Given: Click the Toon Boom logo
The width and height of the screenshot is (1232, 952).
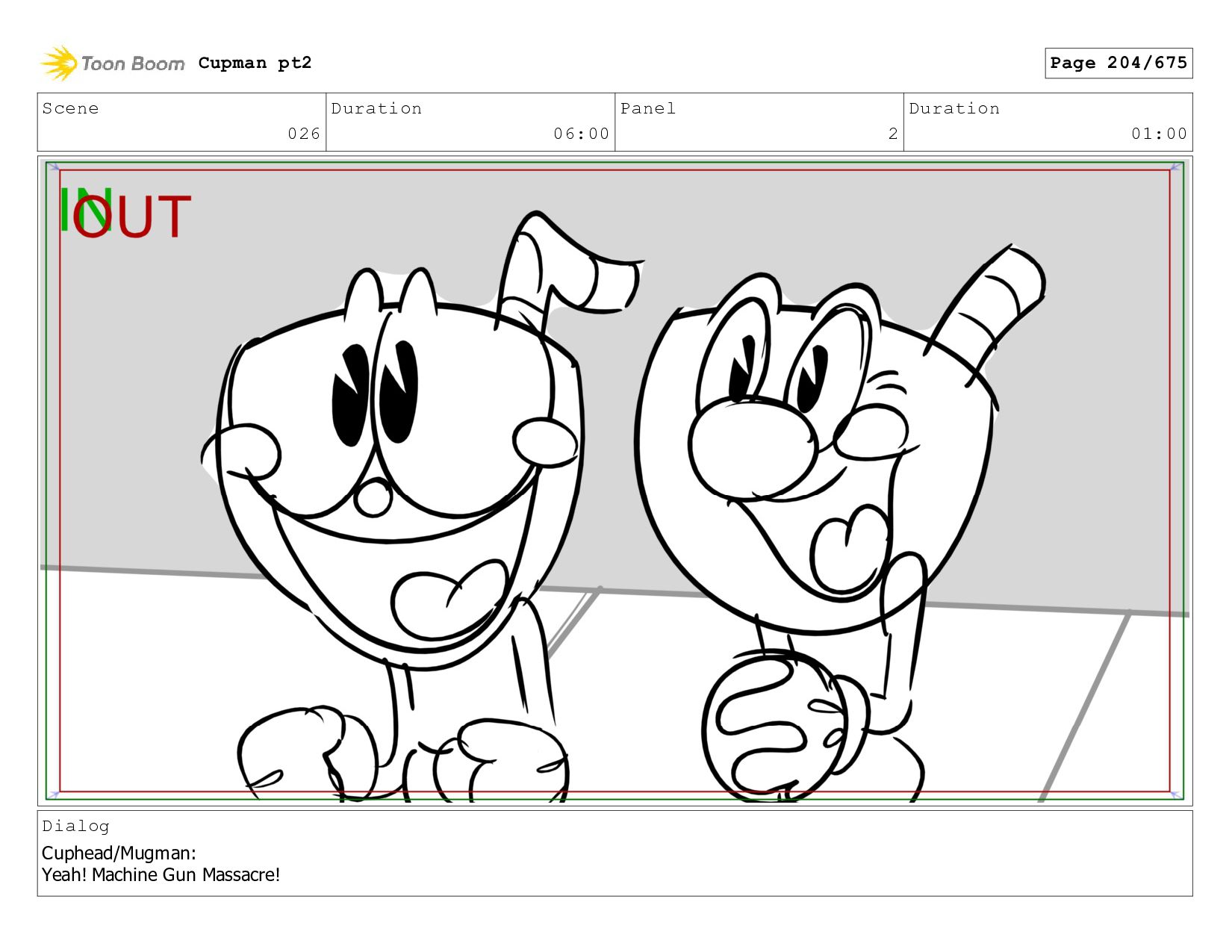Looking at the screenshot, I should 112,63.
